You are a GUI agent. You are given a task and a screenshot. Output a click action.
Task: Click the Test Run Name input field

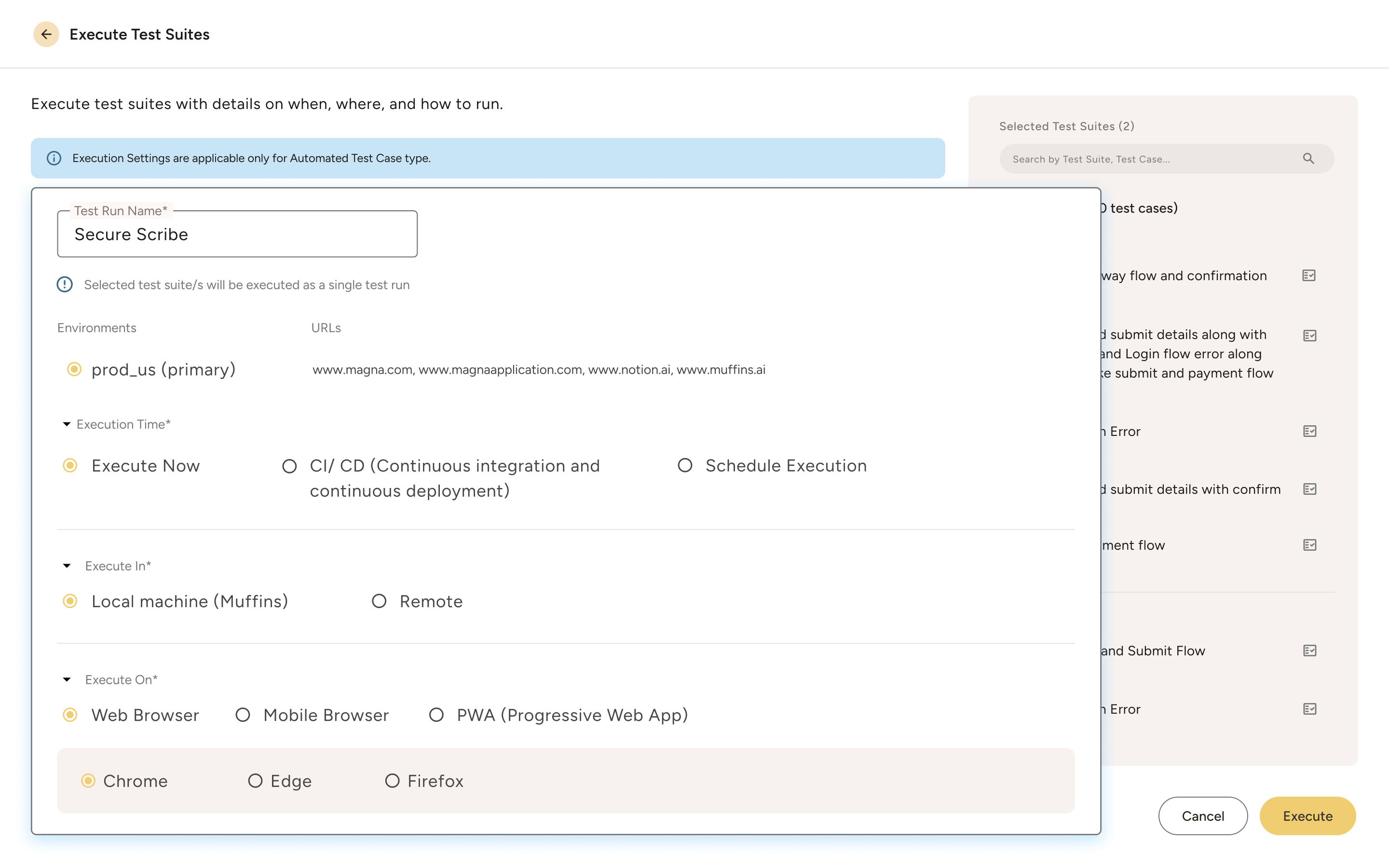pos(237,234)
